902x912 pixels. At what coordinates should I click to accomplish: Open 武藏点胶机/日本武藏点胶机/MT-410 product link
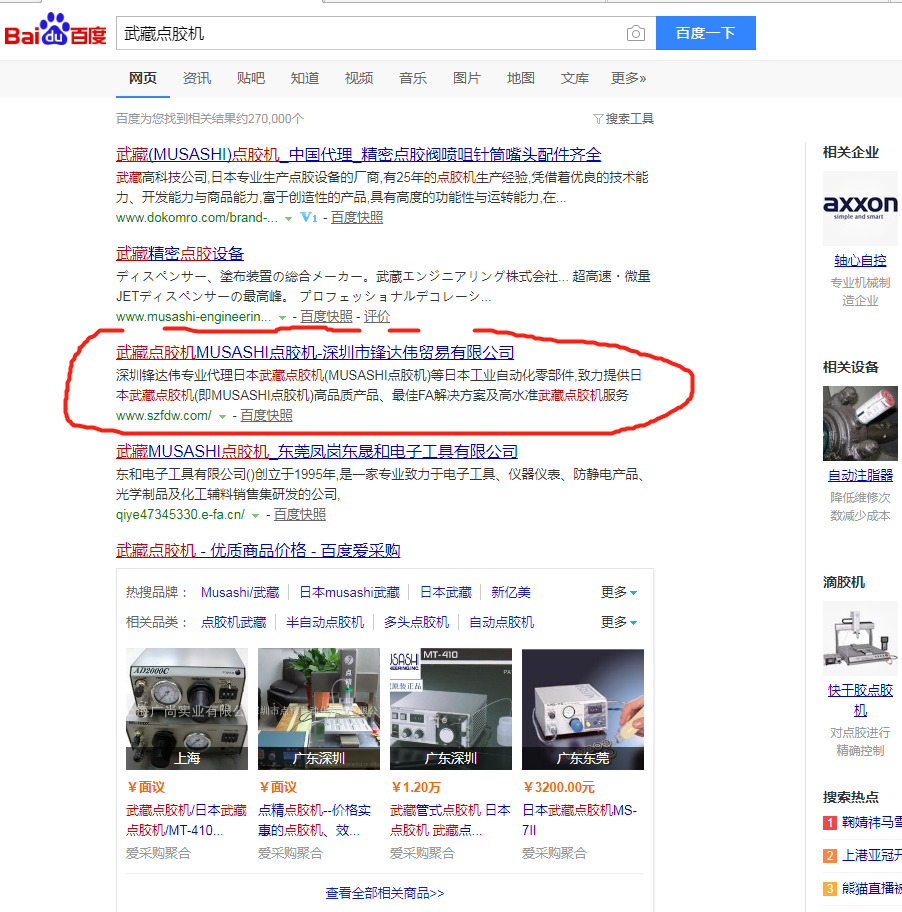tap(186, 820)
